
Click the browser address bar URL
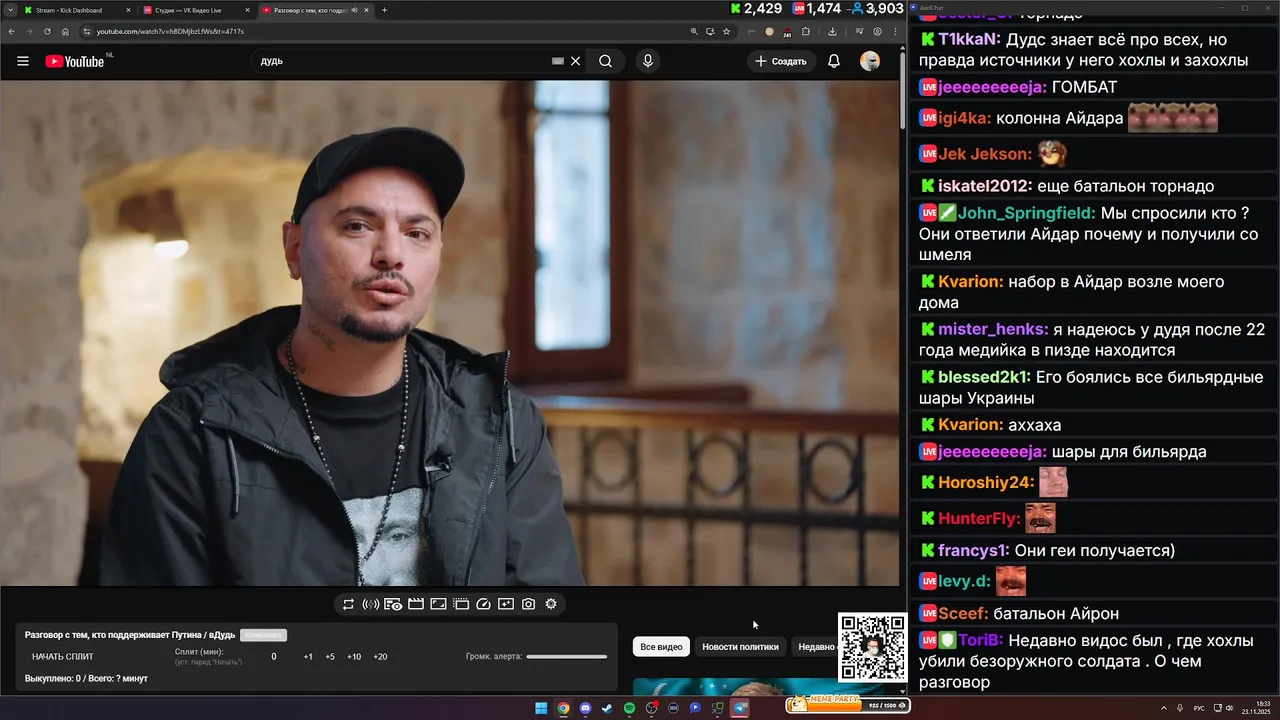(x=170, y=31)
